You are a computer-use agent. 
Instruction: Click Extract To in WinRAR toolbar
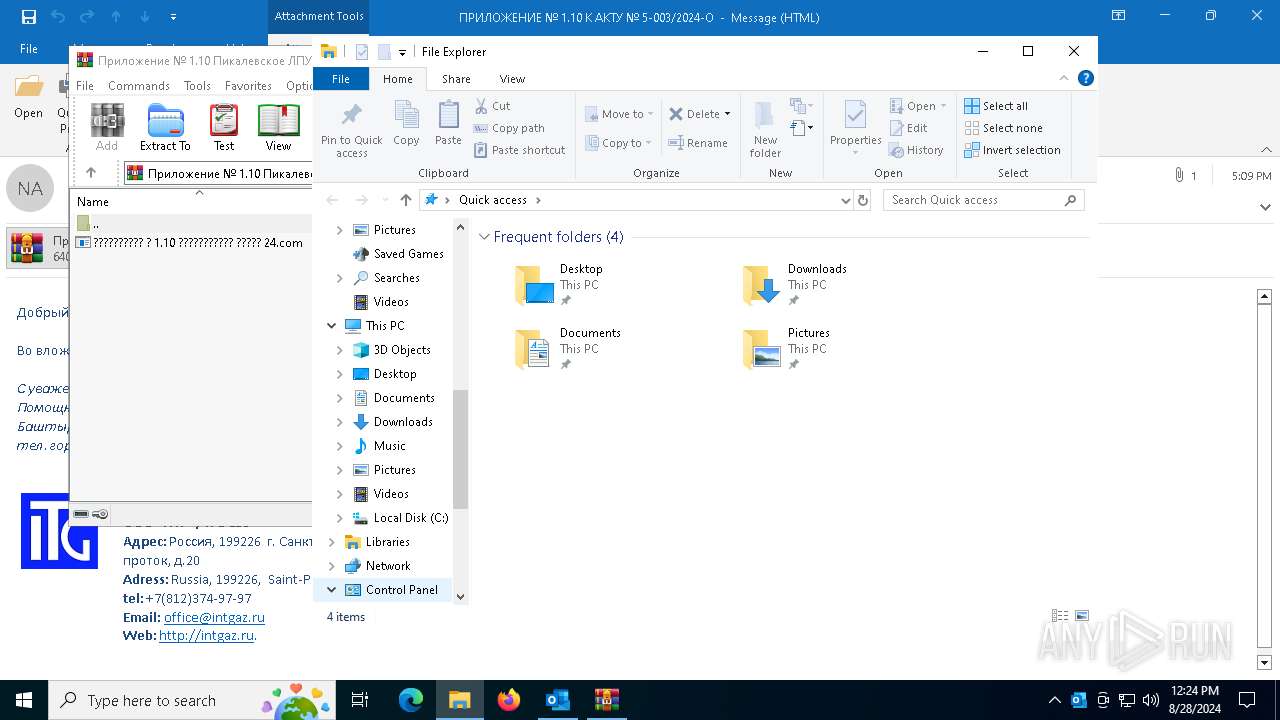point(165,127)
